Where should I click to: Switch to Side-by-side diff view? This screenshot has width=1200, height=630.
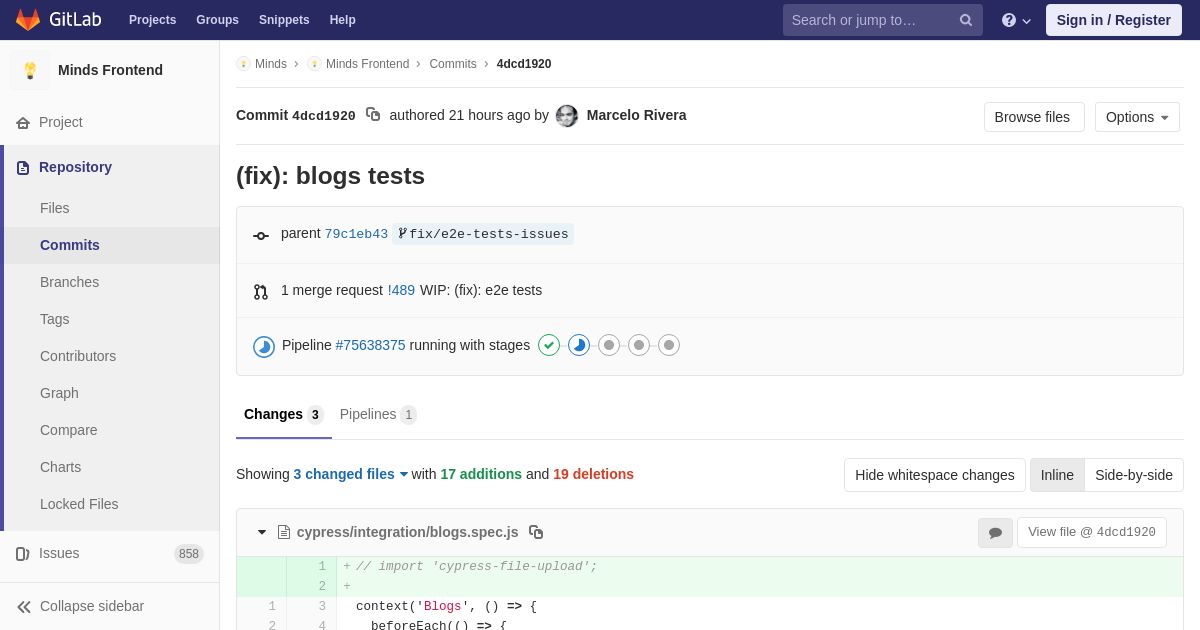pyautogui.click(x=1133, y=475)
